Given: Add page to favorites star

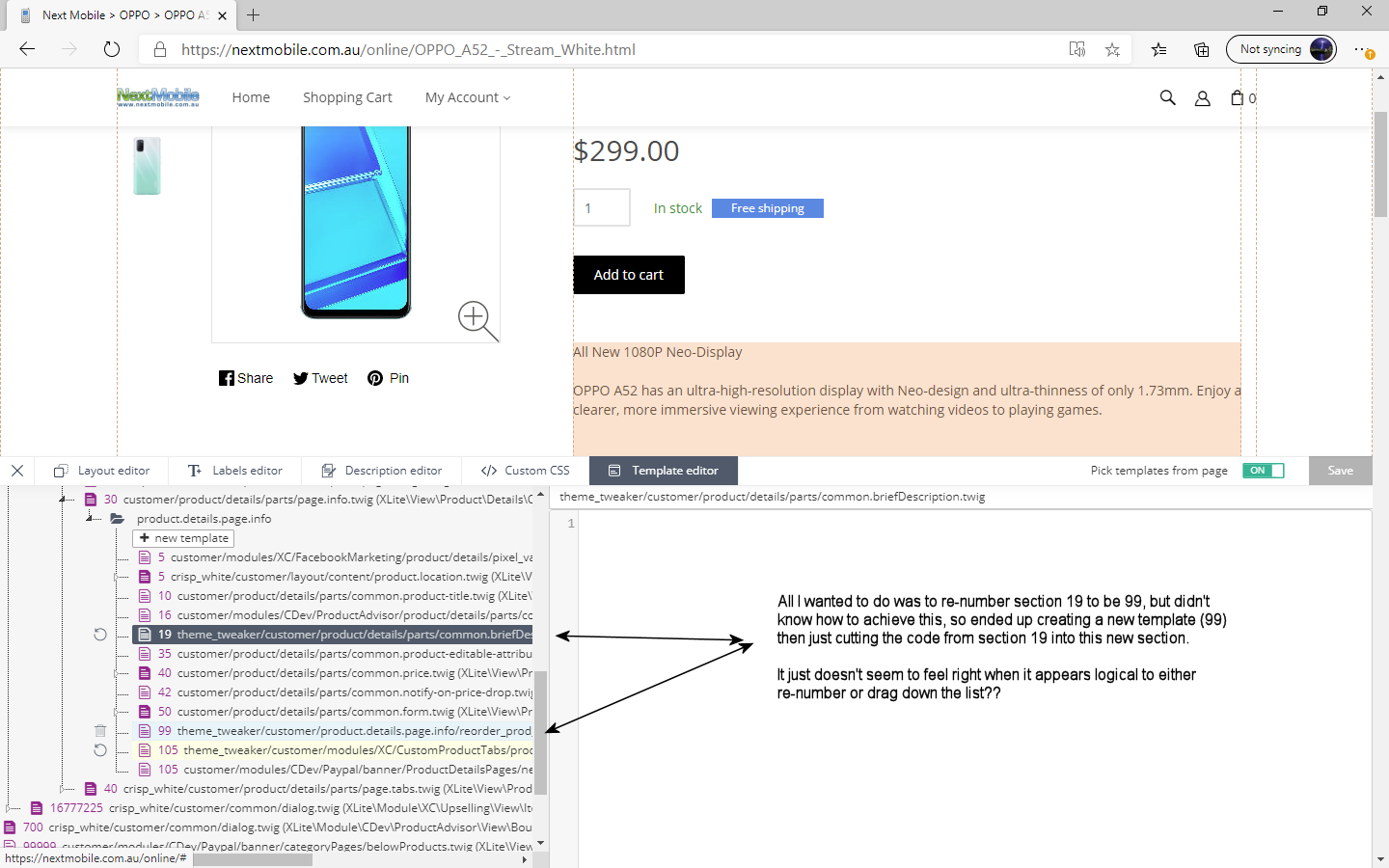Looking at the screenshot, I should pos(1112,49).
